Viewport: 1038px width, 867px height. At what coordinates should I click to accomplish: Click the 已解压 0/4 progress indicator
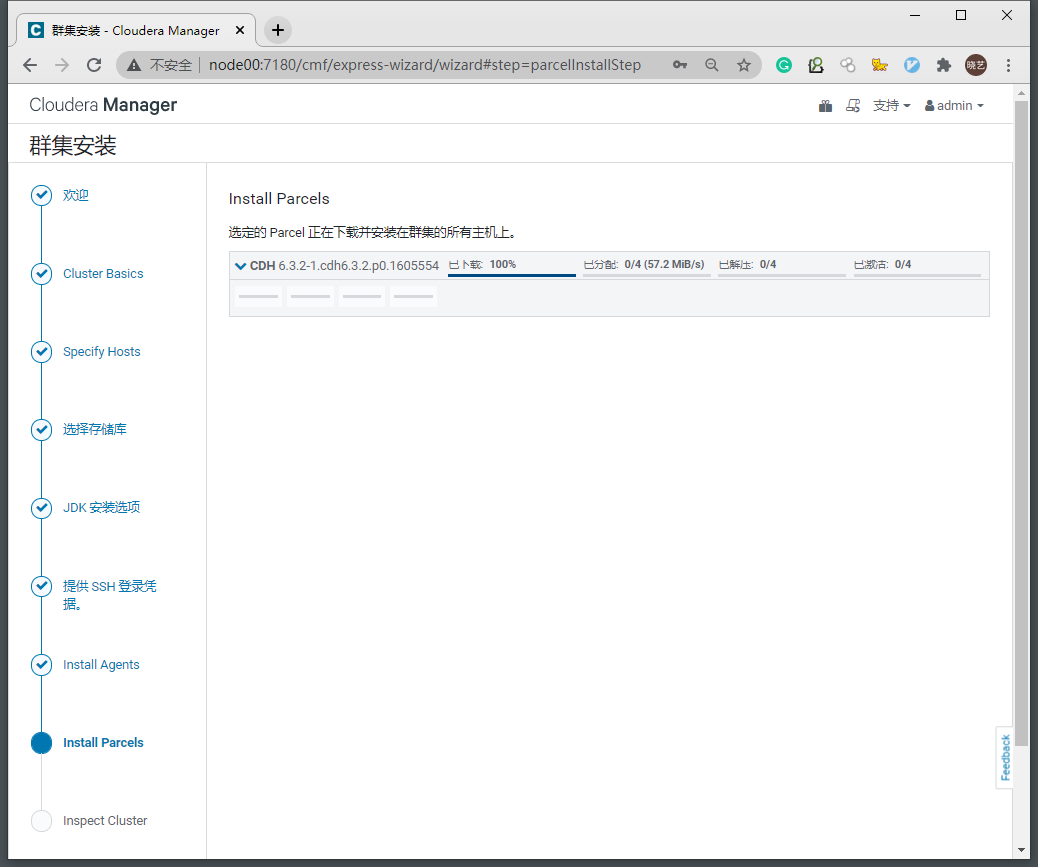[782, 275]
